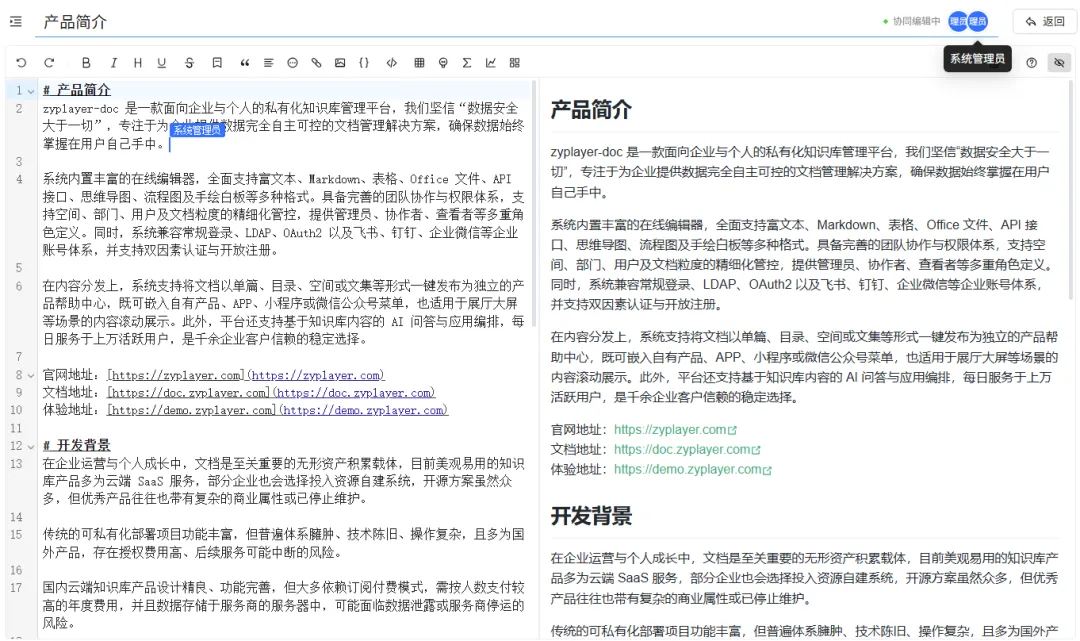Click editor paragraph starting 系统内置丰富的在线编辑器
Screen dimensions: 1080x641
283,215
